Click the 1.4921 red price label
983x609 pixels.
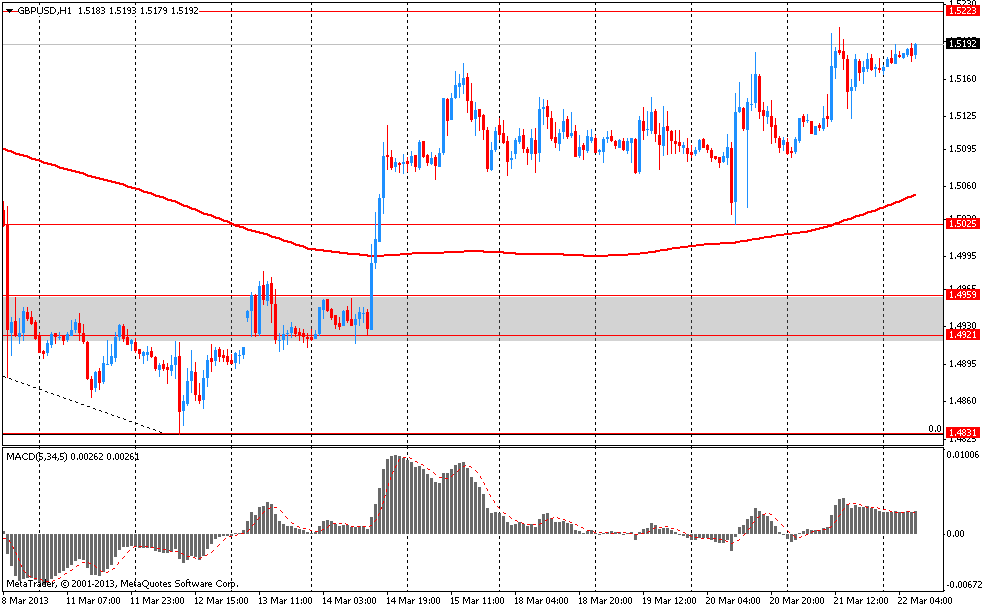[962, 335]
